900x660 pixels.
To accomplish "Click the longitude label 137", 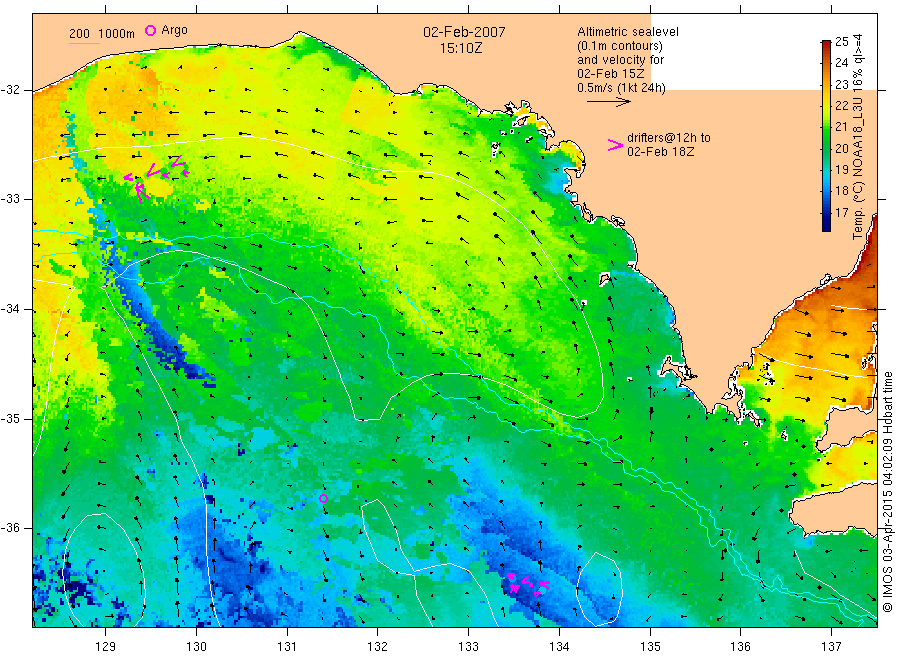I will [831, 647].
